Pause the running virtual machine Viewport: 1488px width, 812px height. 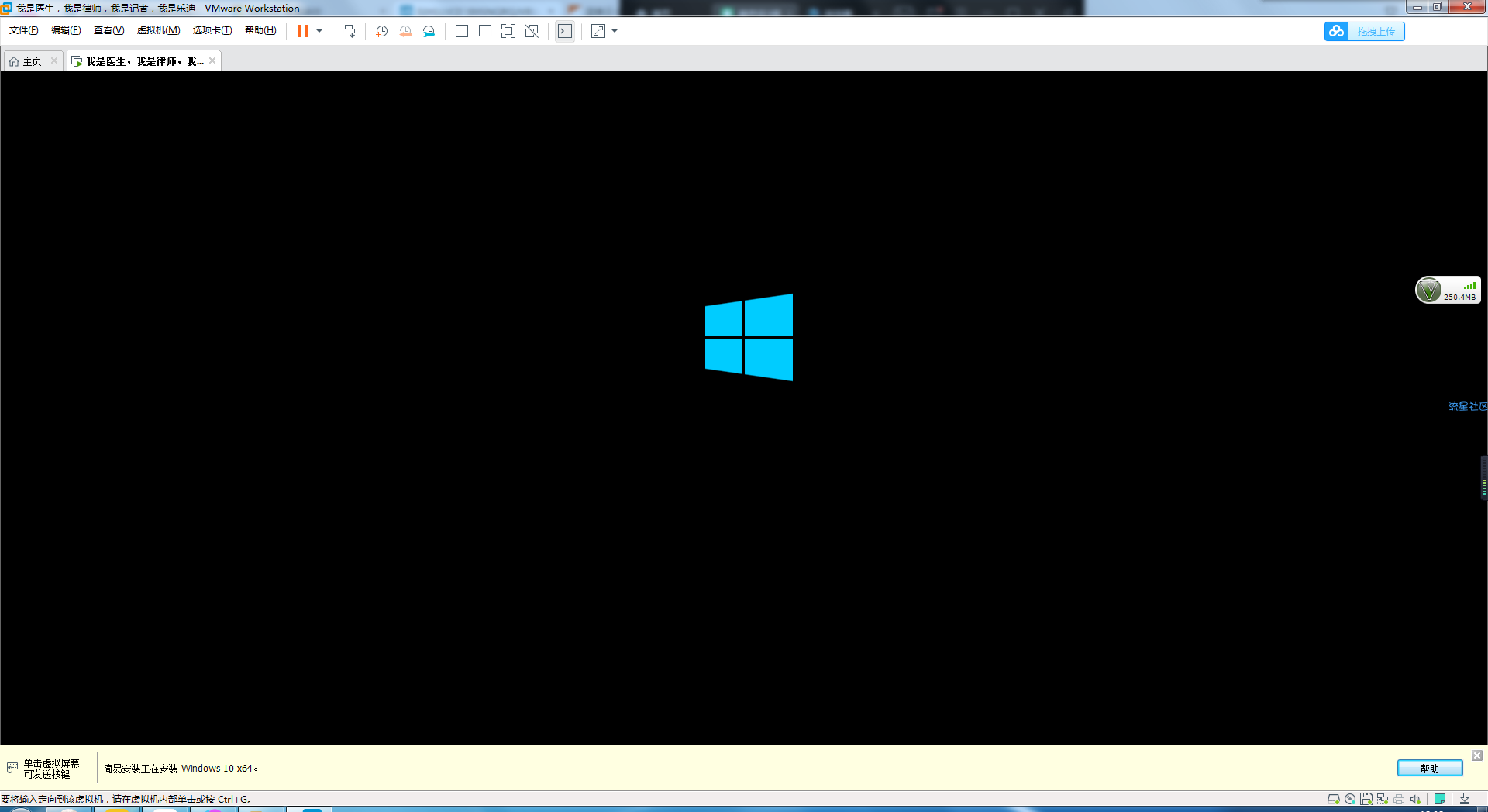point(303,31)
